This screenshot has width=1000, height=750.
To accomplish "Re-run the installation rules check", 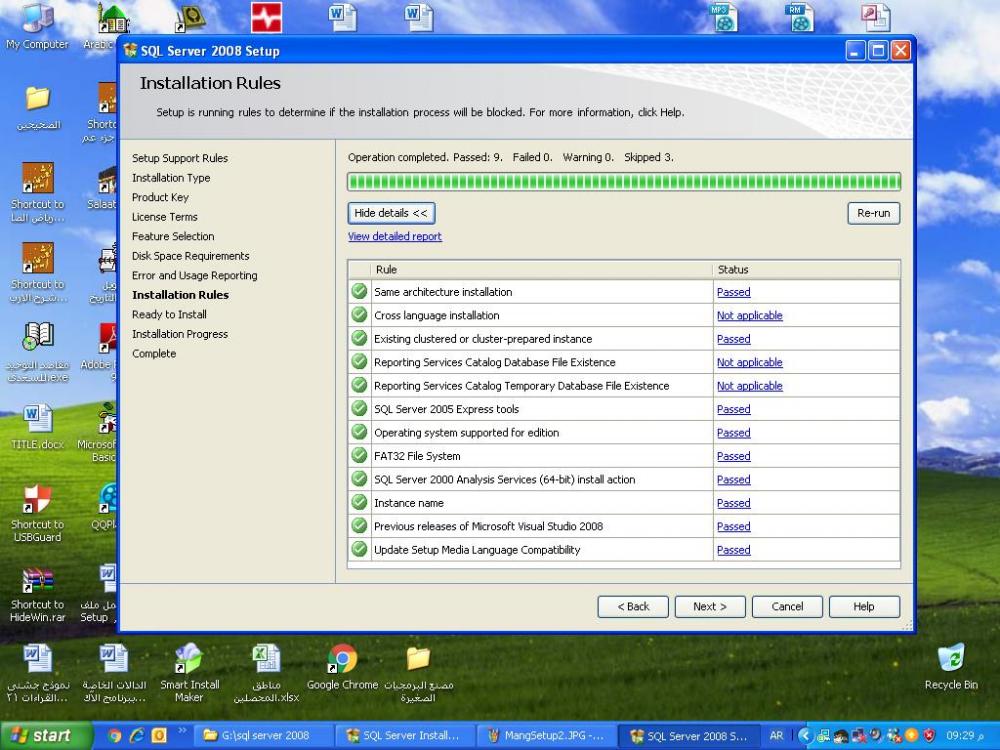I will pos(874,213).
